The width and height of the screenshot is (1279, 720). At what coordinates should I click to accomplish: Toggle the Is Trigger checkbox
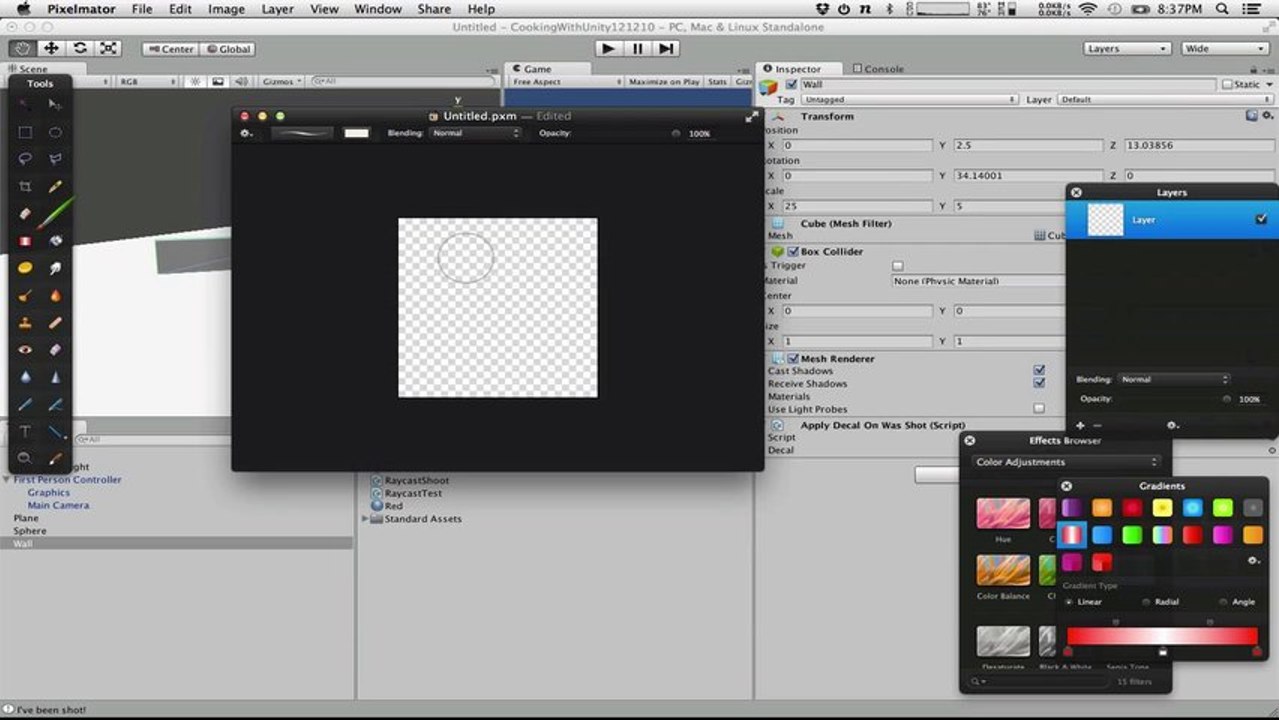click(897, 266)
